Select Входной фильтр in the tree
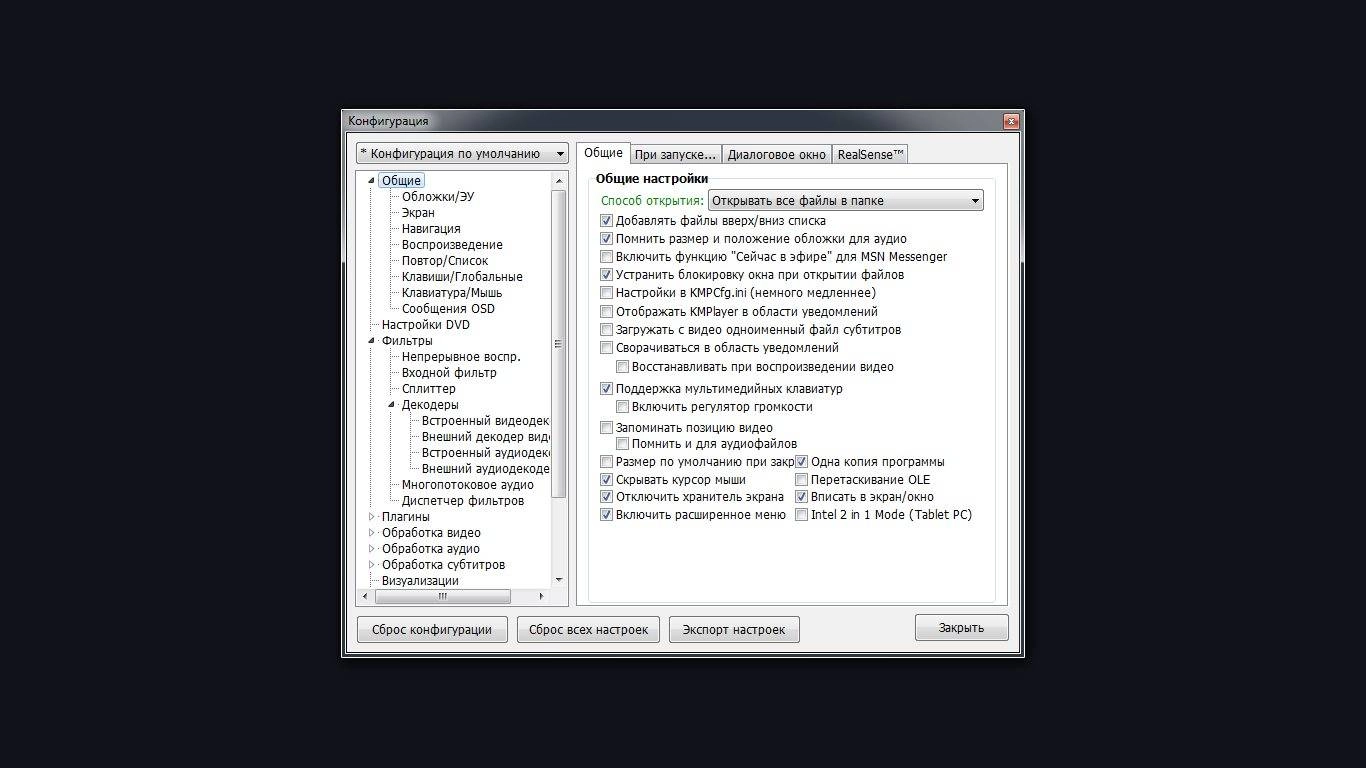This screenshot has width=1366, height=768. coord(449,373)
